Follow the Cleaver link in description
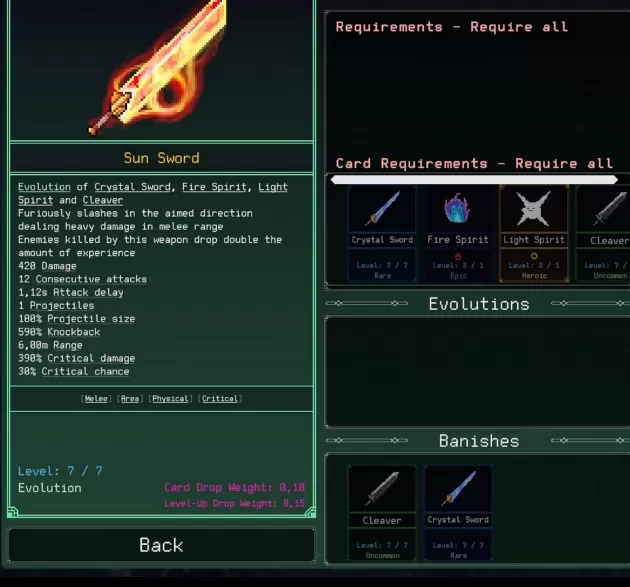 pos(103,200)
